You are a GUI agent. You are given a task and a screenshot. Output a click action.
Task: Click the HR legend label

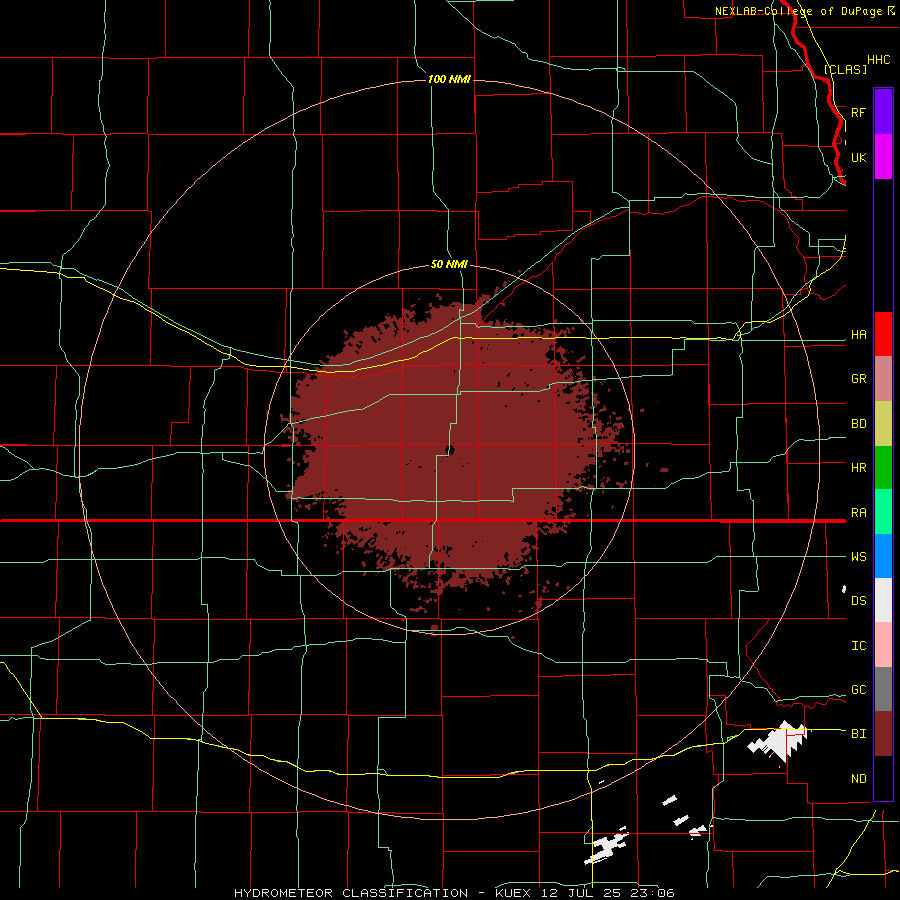858,467
